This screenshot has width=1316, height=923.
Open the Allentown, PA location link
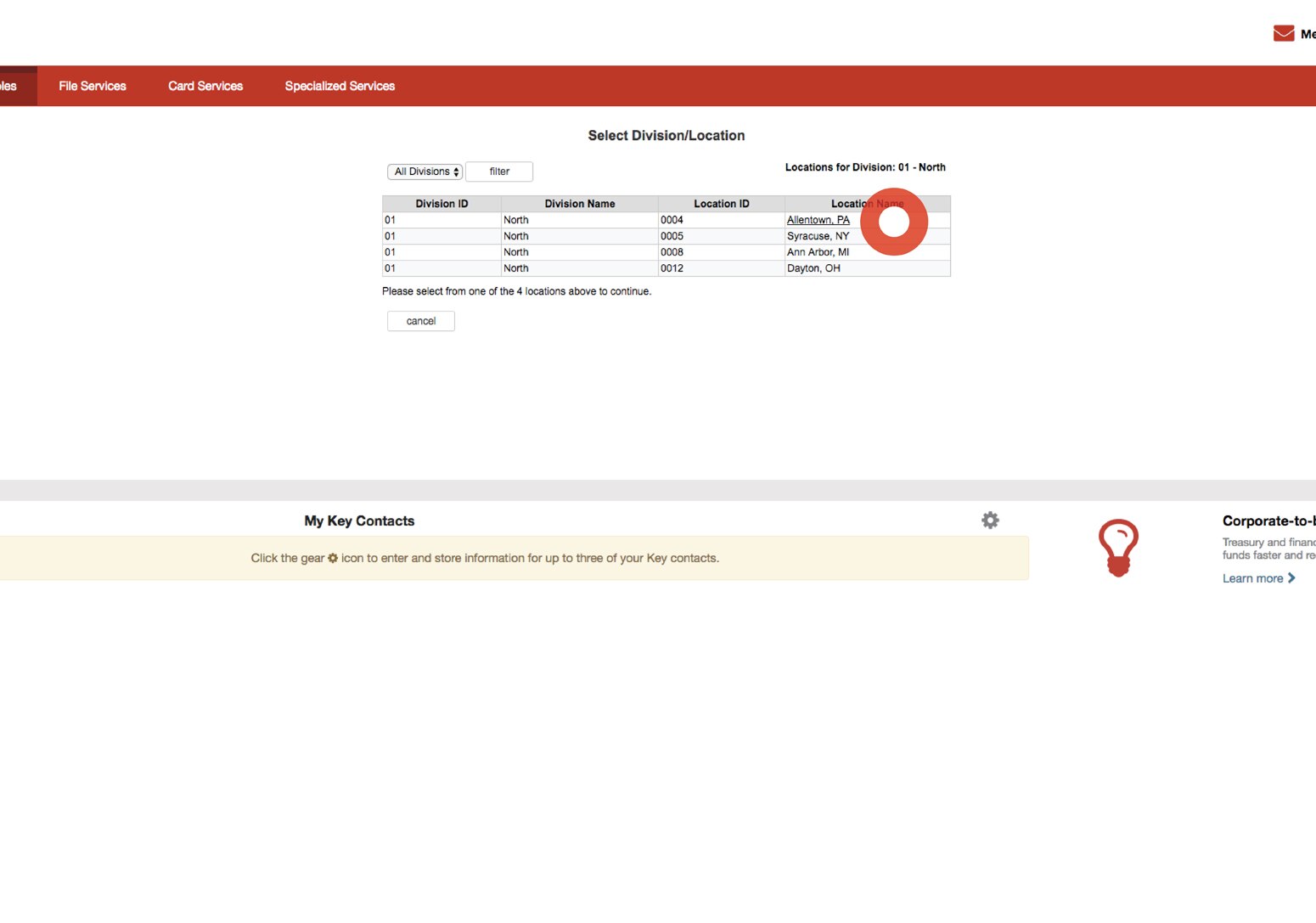tap(818, 219)
